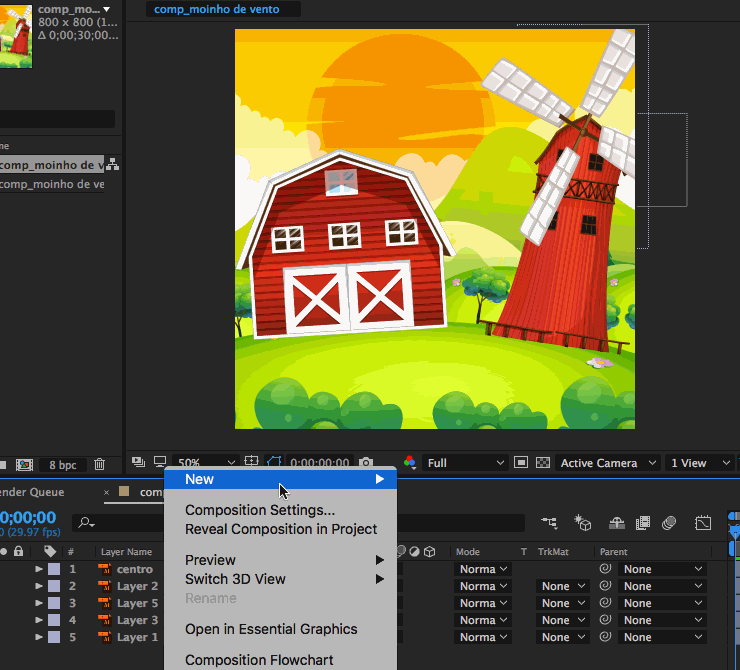Screen dimensions: 740x670
Task: Click the flowchart icon beside the selected composition
Action: point(113,165)
